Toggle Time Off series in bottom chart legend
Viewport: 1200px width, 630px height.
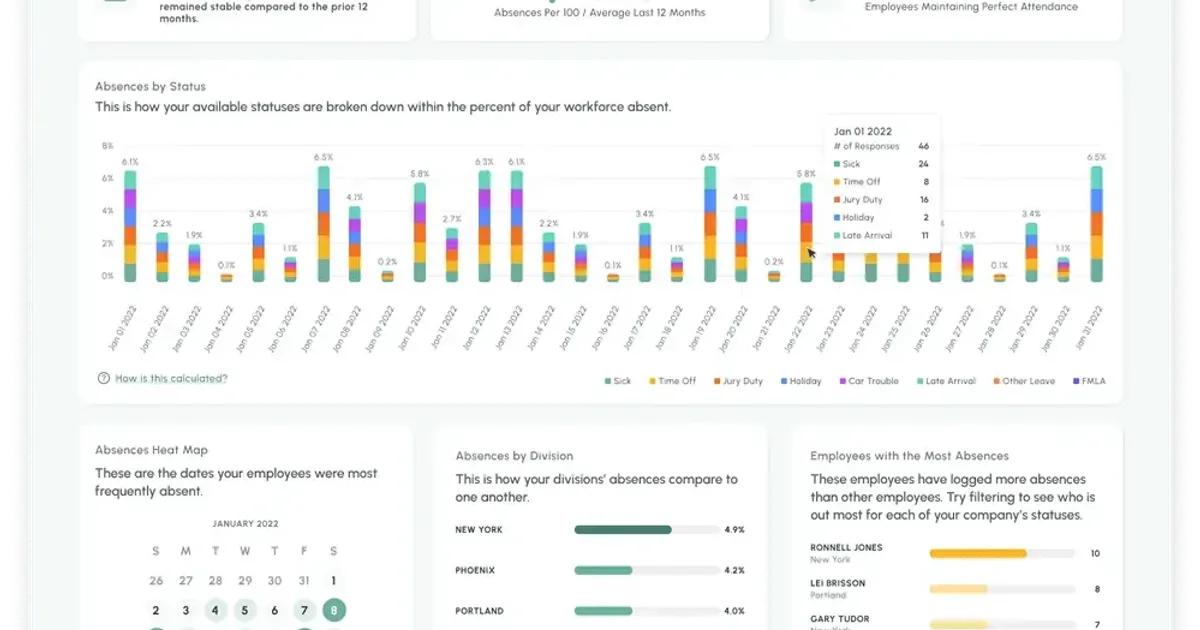tap(672, 381)
